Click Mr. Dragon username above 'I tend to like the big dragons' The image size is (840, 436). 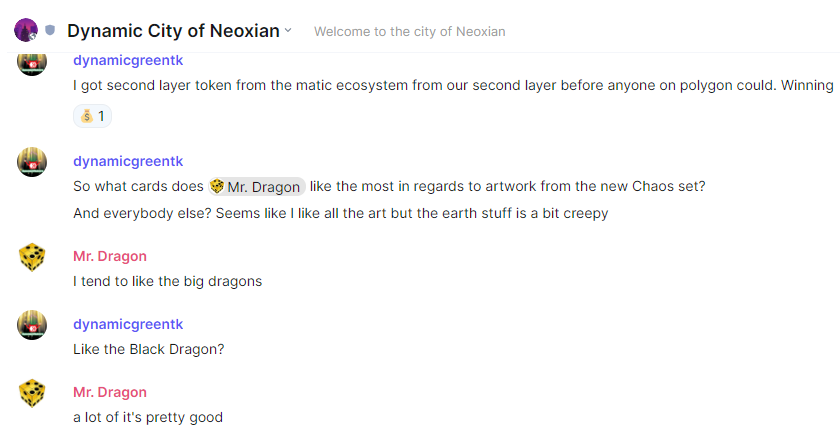[110, 256]
